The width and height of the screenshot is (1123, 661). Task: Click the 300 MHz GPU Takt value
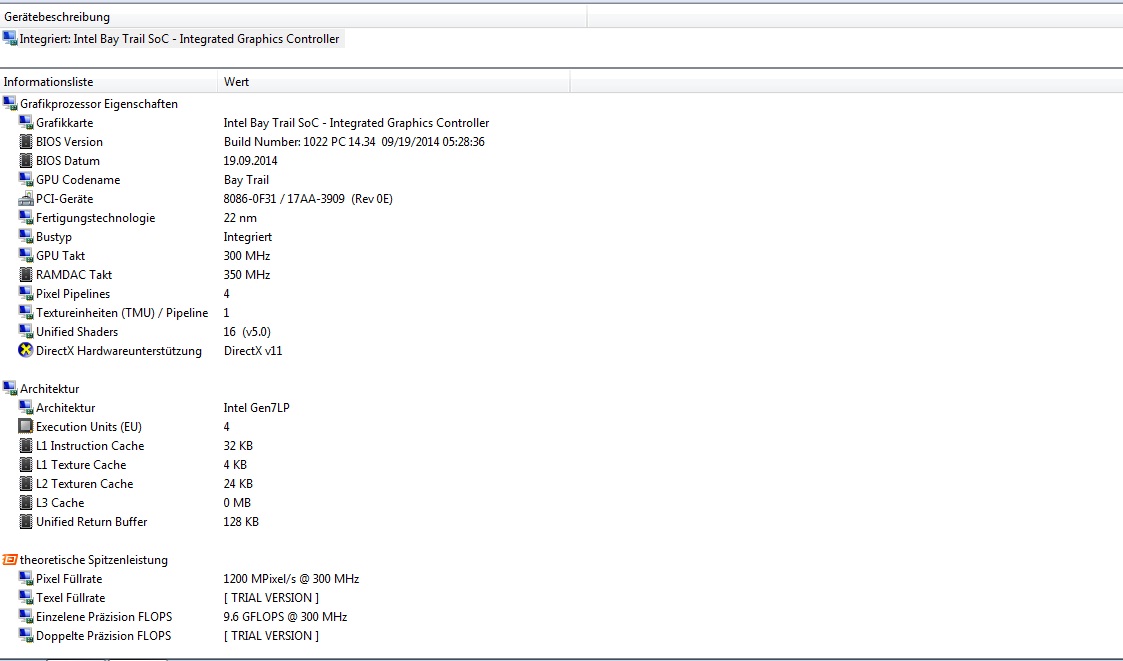[246, 256]
